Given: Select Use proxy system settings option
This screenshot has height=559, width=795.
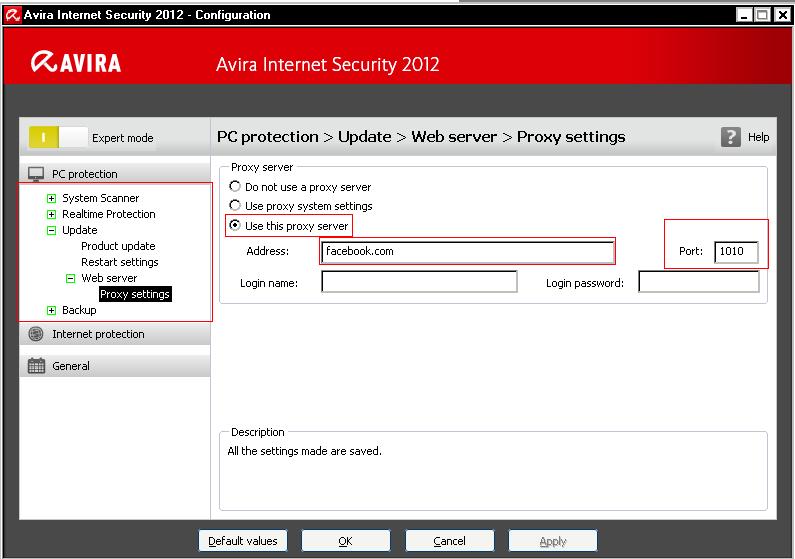Looking at the screenshot, I should point(235,205).
